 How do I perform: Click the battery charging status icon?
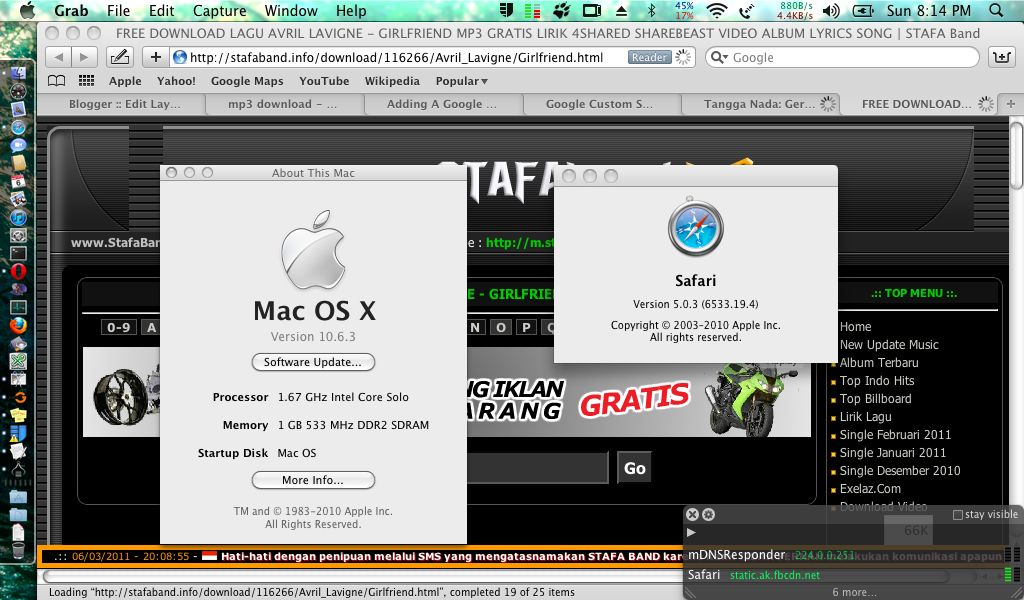[863, 10]
